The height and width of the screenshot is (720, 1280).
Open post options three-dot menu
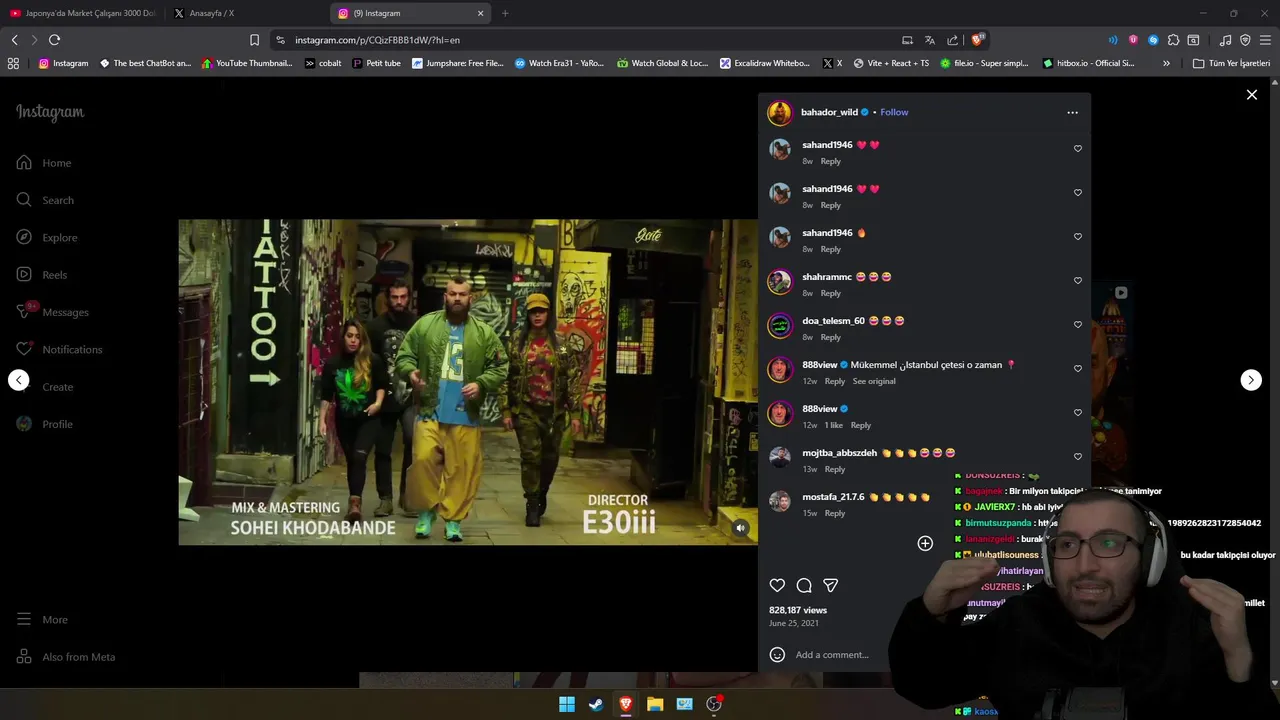click(1072, 112)
